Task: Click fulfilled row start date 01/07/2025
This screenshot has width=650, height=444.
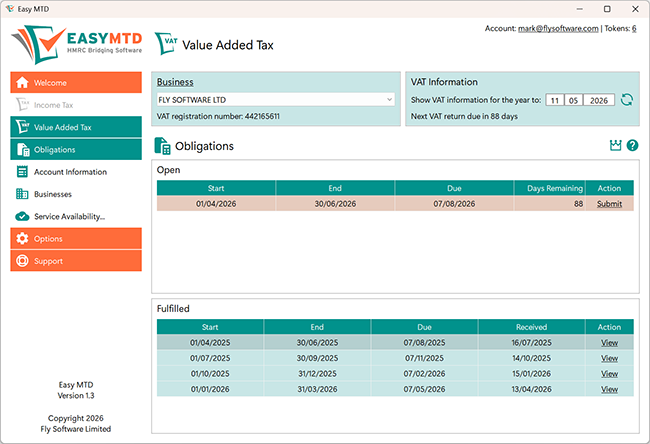Action: [x=210, y=358]
